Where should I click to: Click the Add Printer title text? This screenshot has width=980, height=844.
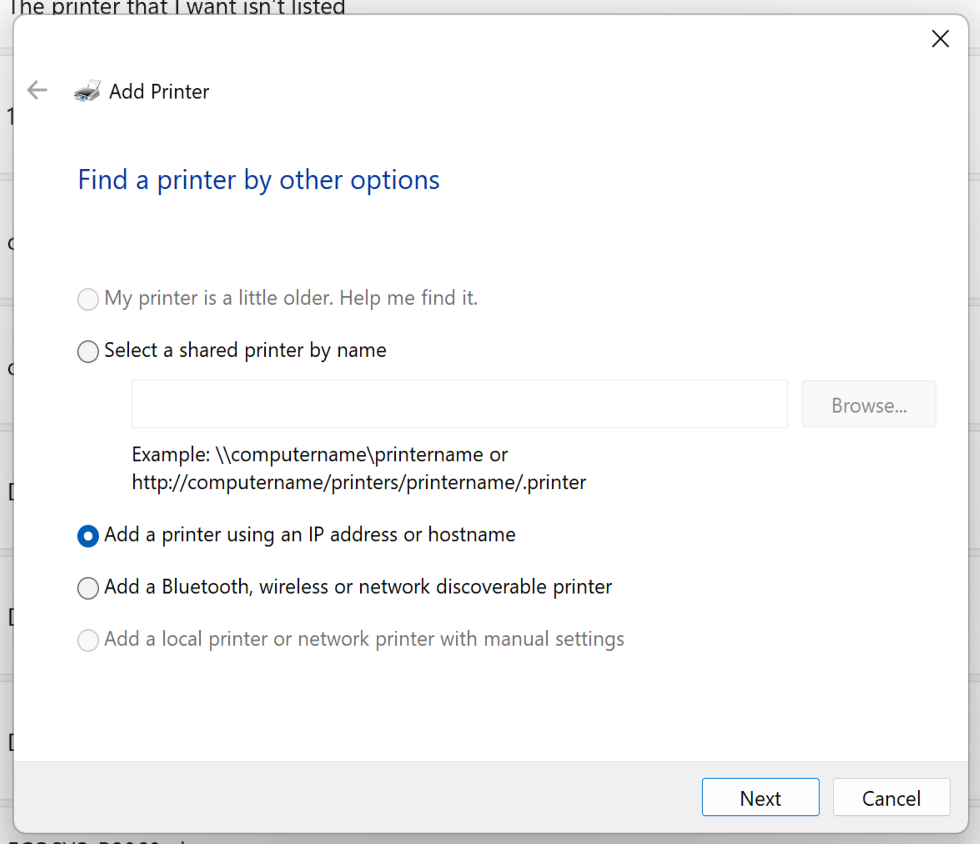[x=158, y=91]
